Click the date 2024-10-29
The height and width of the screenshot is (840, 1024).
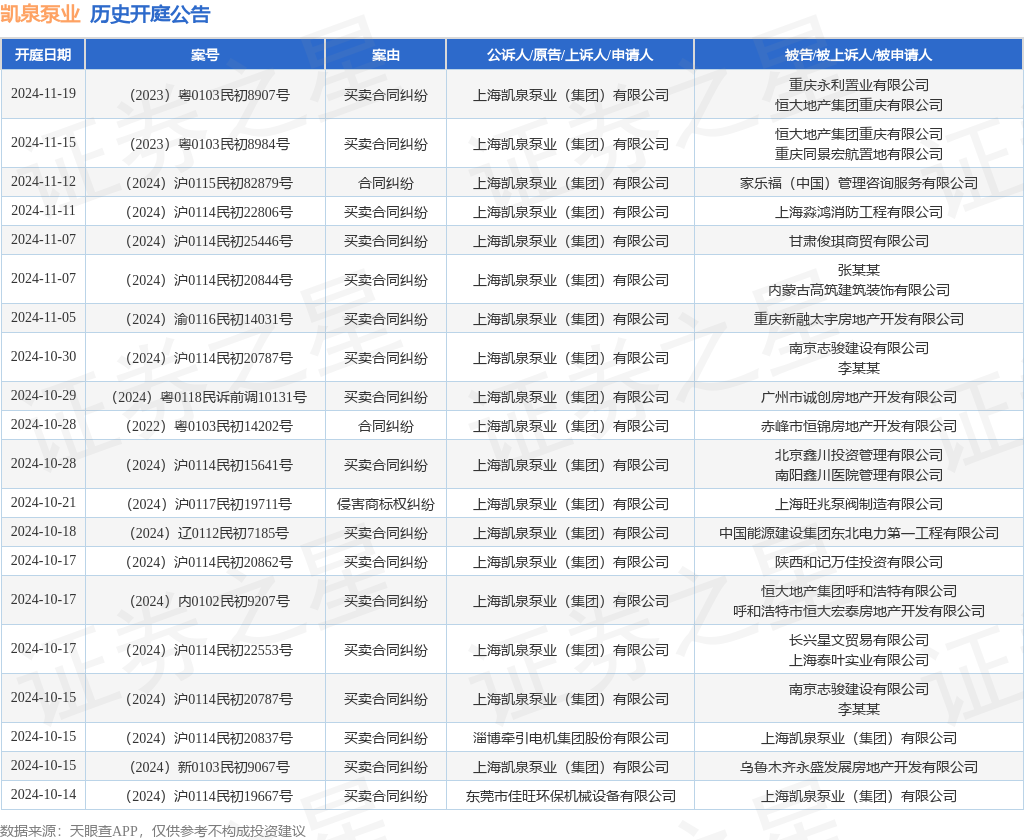point(43,395)
